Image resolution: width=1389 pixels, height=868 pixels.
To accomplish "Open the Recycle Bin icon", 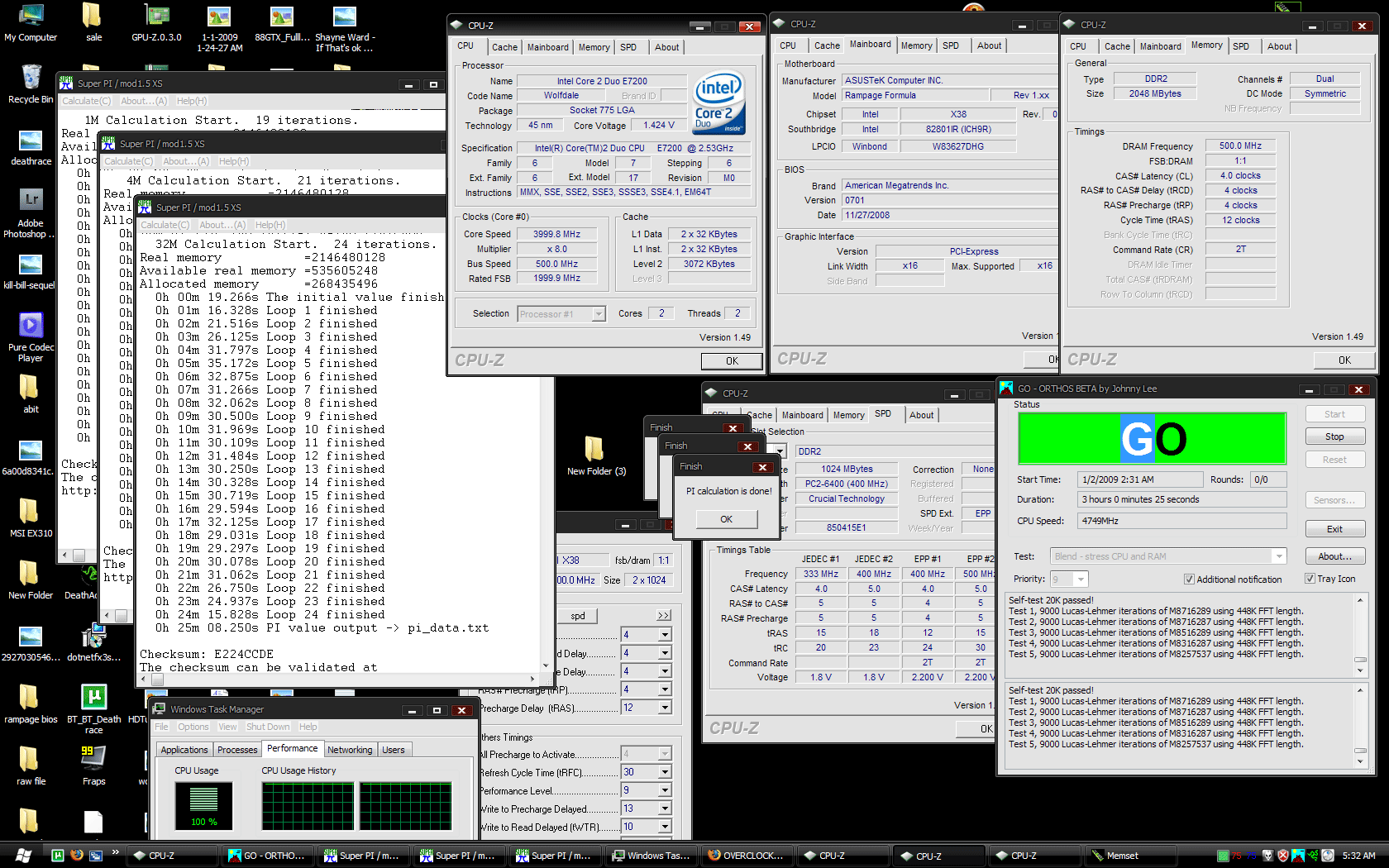I will click(31, 79).
